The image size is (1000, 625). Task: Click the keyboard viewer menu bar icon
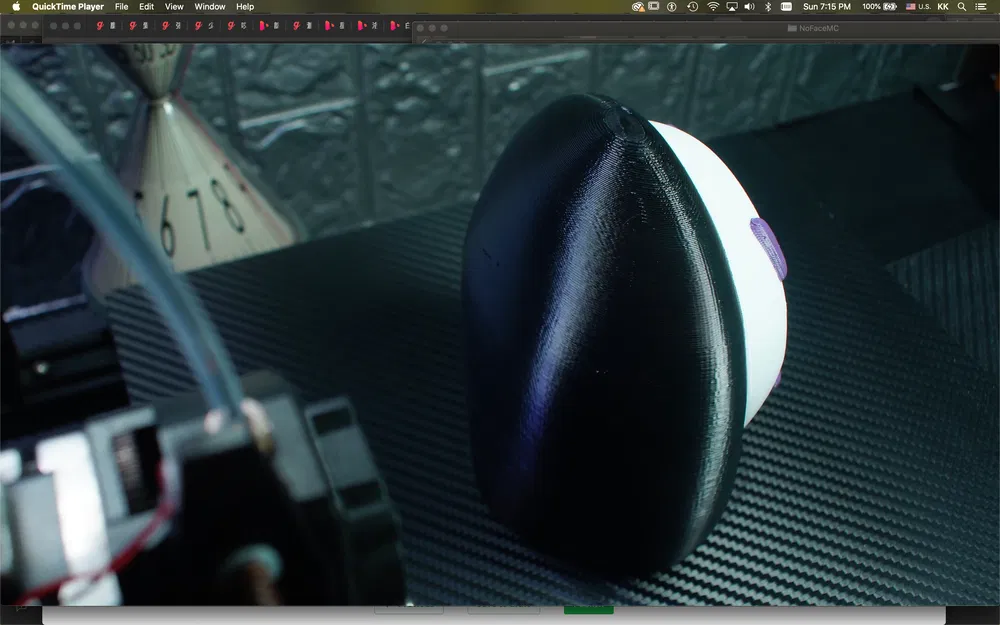[x=786, y=6]
